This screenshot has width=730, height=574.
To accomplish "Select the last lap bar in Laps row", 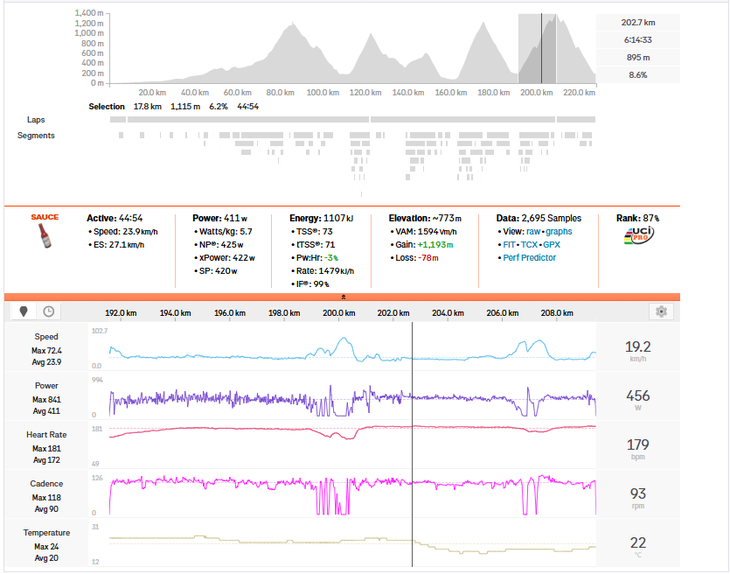I will click(576, 120).
